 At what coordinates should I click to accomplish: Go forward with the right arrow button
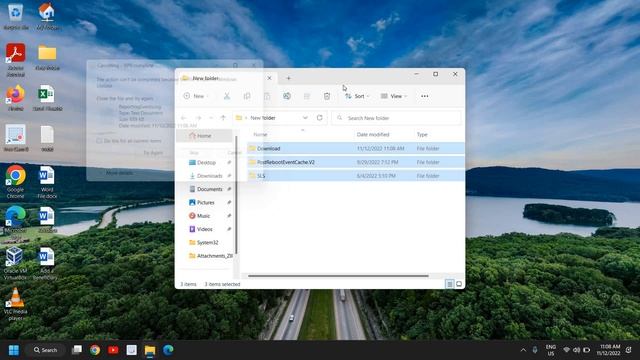point(198,118)
